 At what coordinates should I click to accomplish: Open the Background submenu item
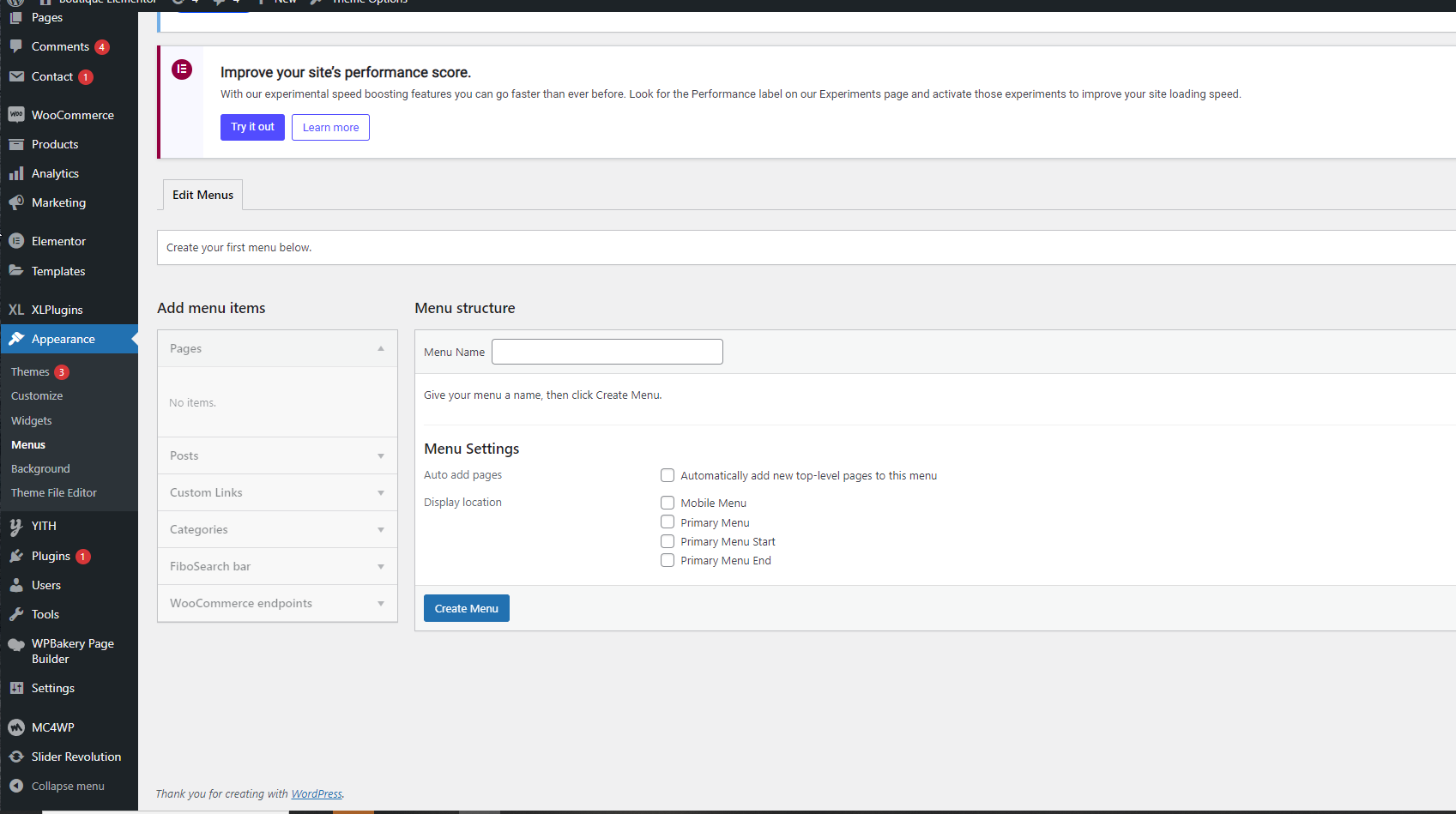click(x=40, y=468)
